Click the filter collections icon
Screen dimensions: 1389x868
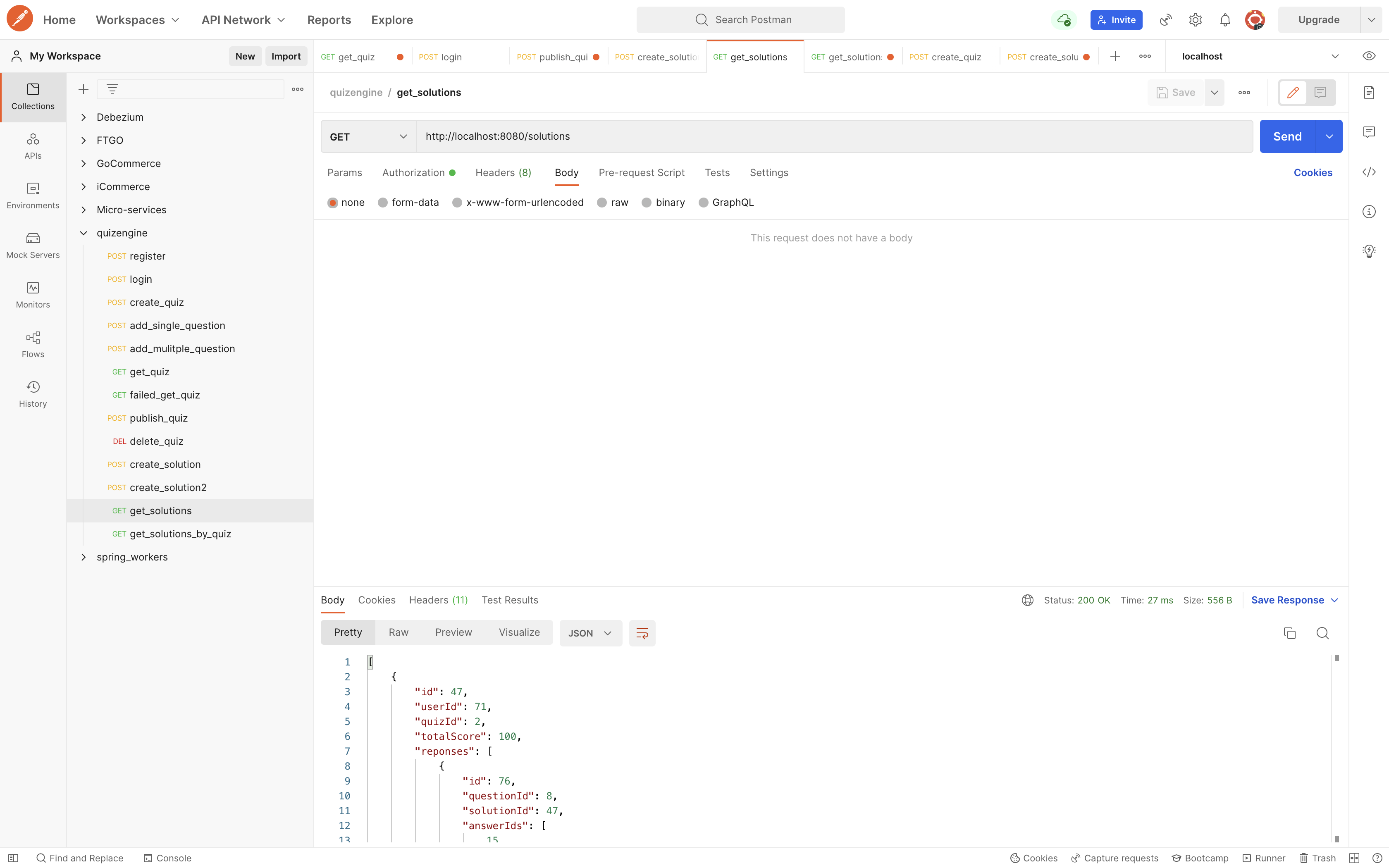[112, 89]
